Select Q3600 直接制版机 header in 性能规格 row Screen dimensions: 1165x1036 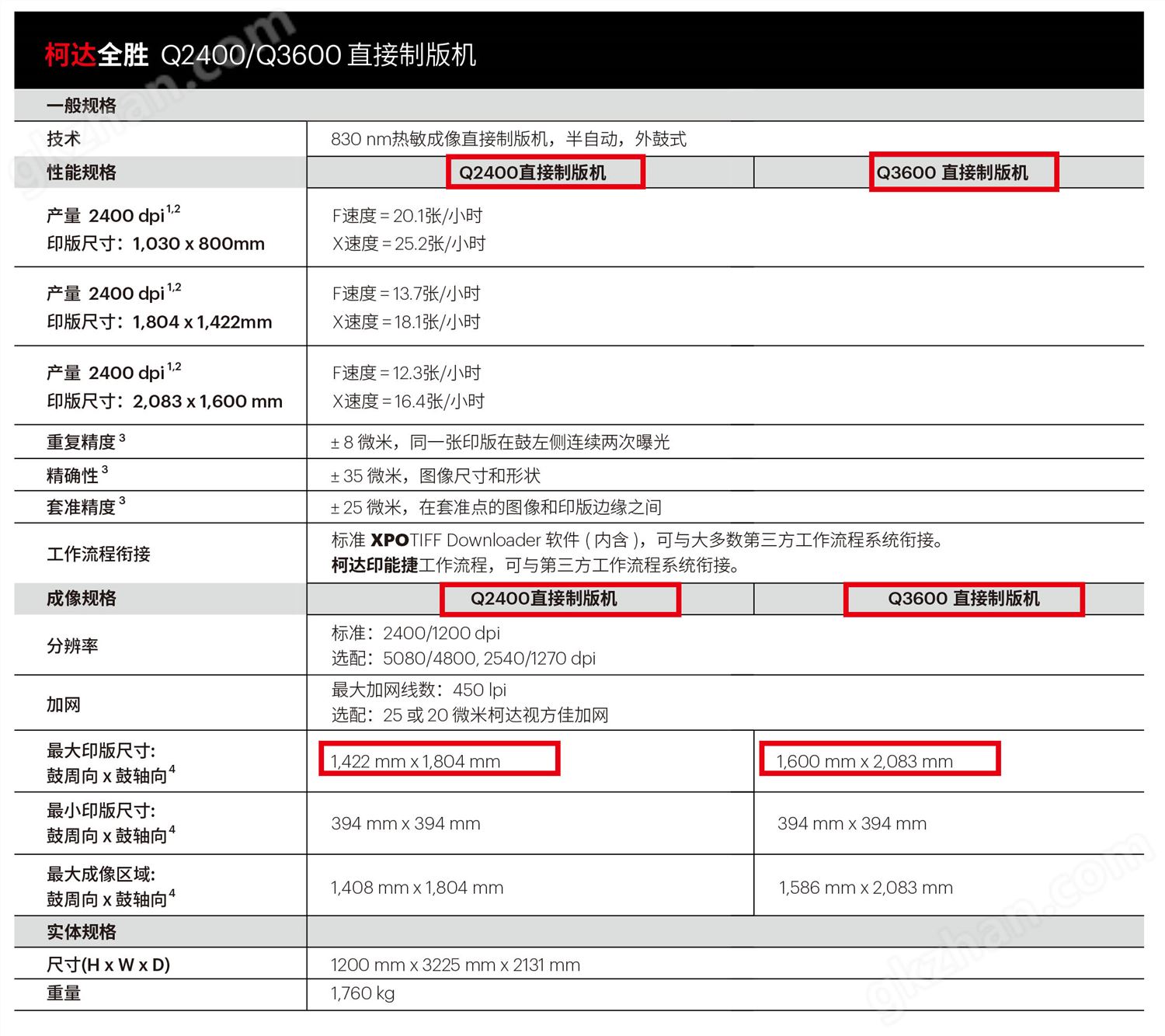click(x=952, y=172)
